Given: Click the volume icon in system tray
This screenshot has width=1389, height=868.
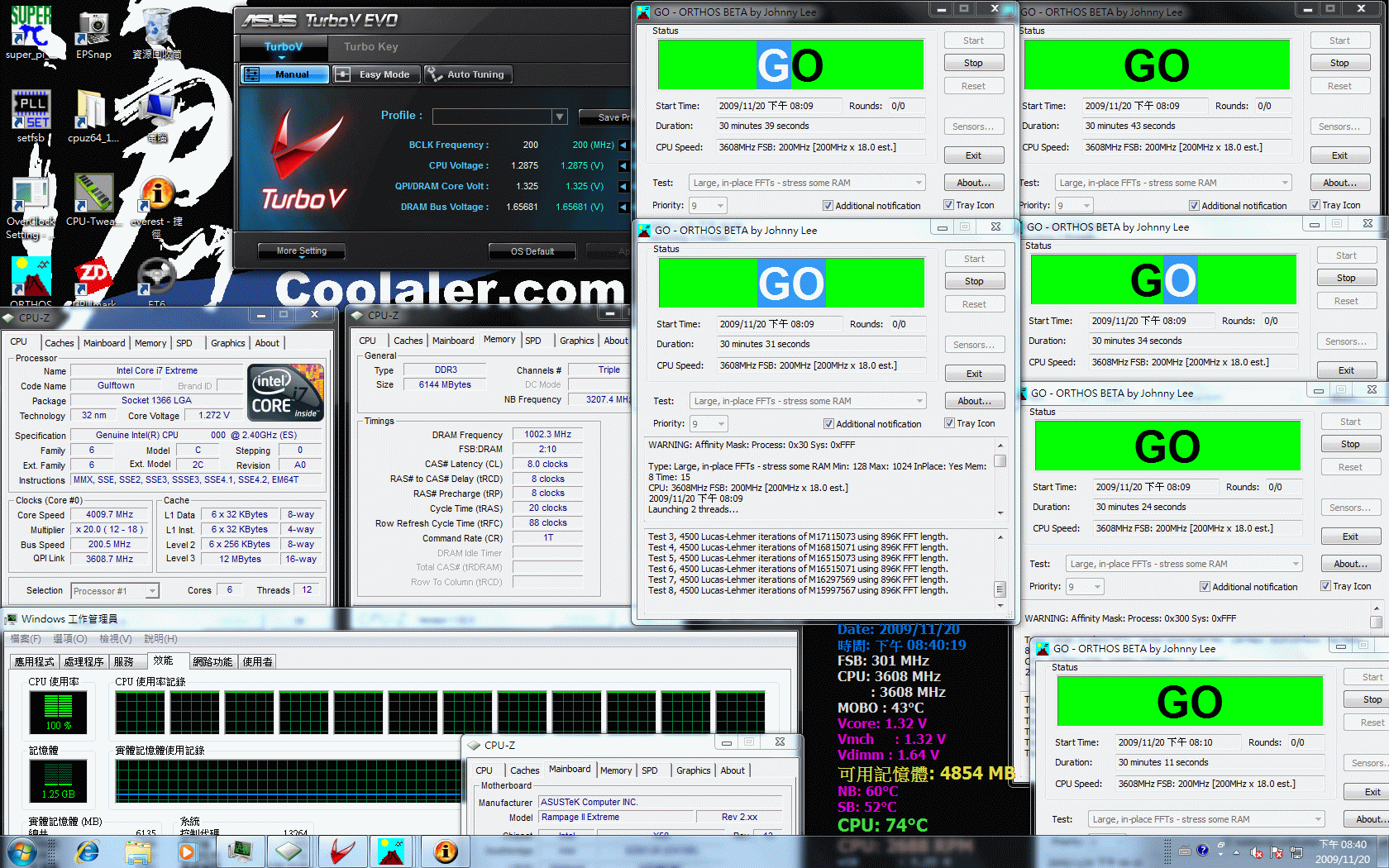Looking at the screenshot, I should pyautogui.click(x=1256, y=852).
